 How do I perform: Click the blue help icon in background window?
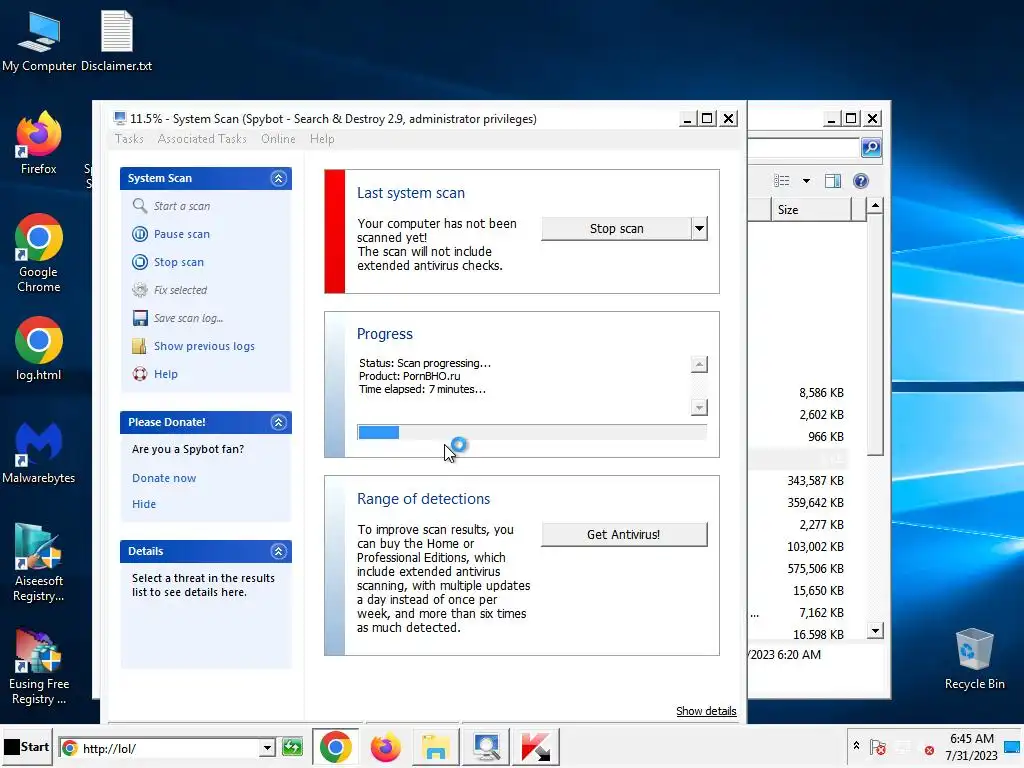pos(861,181)
